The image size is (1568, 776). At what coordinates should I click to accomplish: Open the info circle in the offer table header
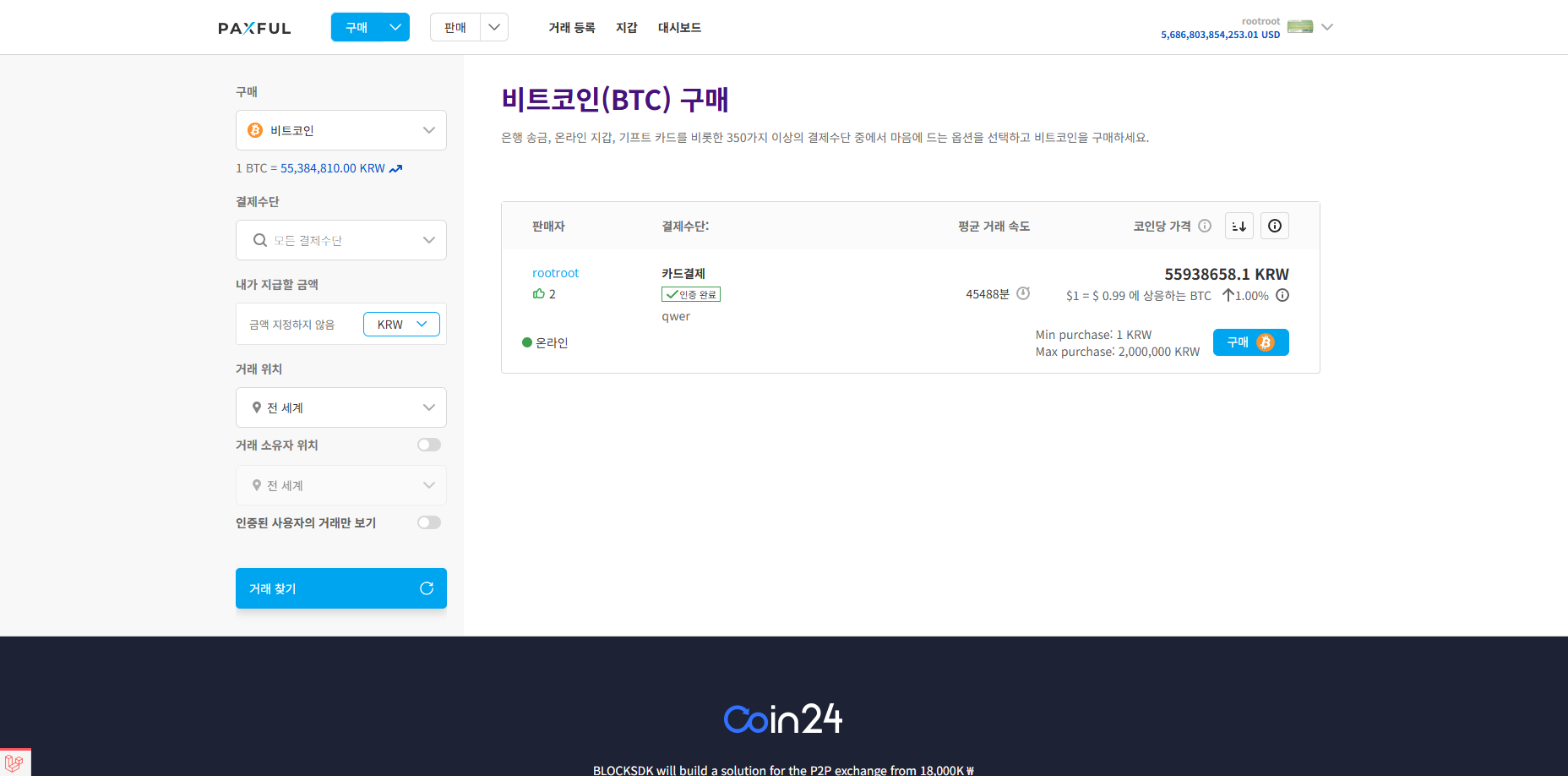pyautogui.click(x=1274, y=226)
